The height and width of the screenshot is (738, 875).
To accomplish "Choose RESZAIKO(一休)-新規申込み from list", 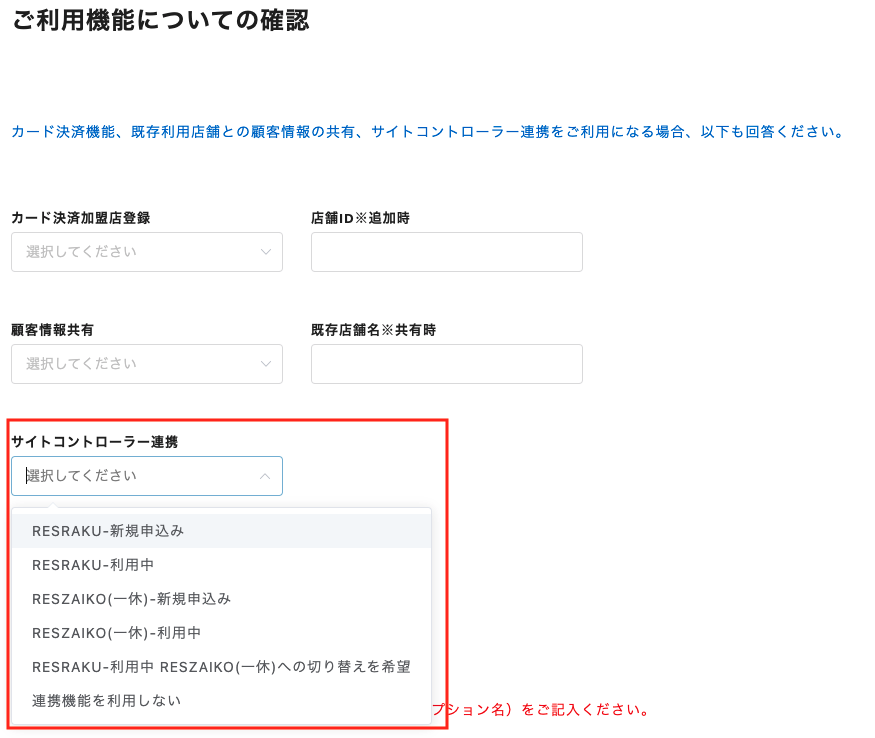I will [131, 599].
